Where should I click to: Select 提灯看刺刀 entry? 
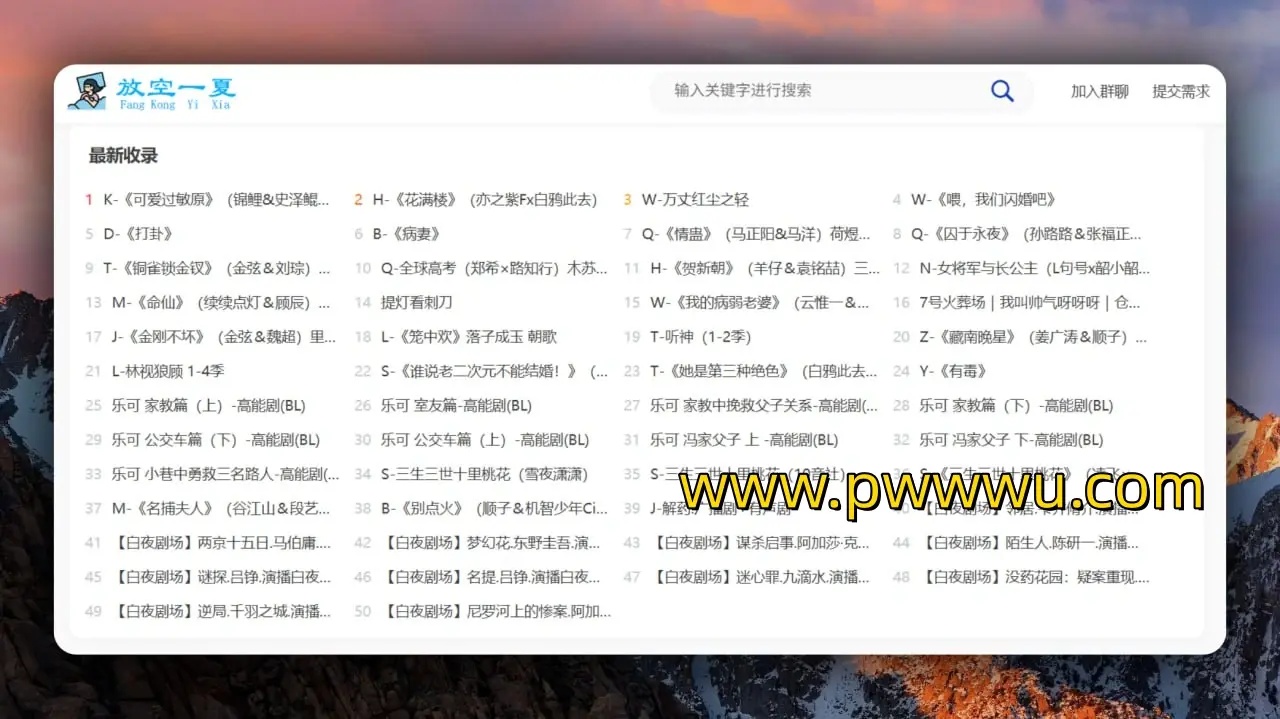[x=416, y=302]
